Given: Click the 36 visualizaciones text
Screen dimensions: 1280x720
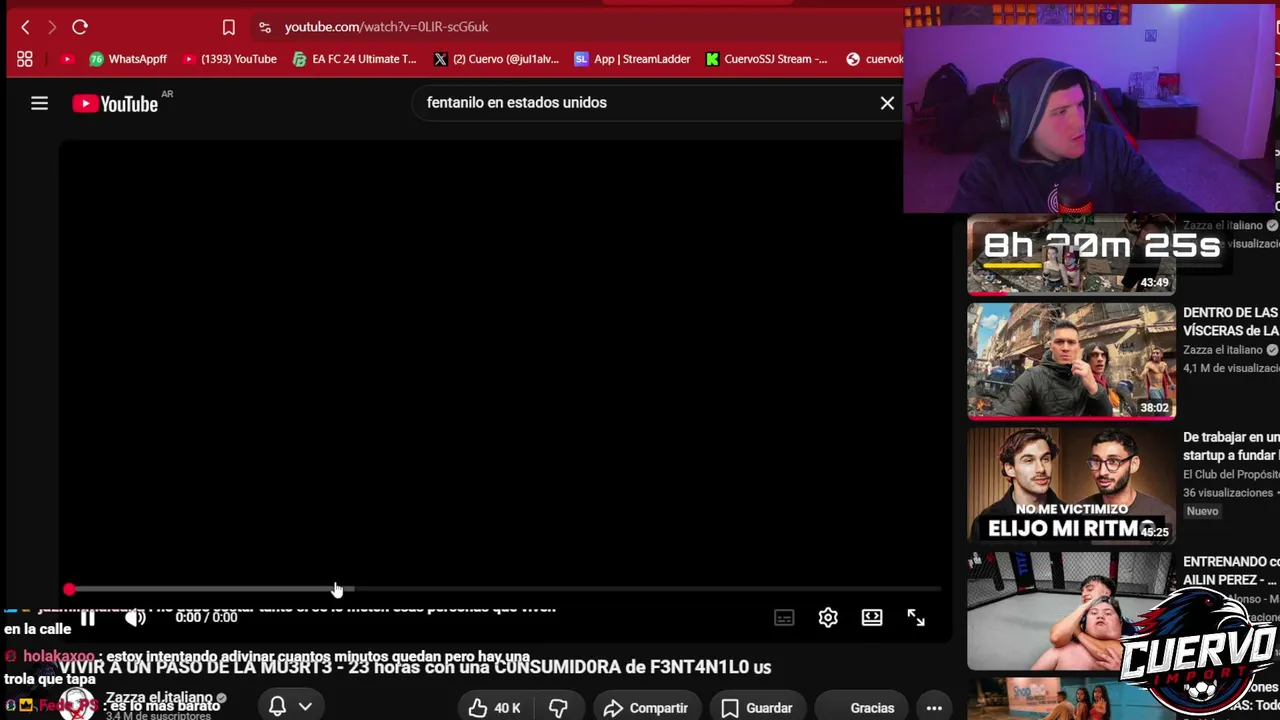Looking at the screenshot, I should click(1229, 493).
